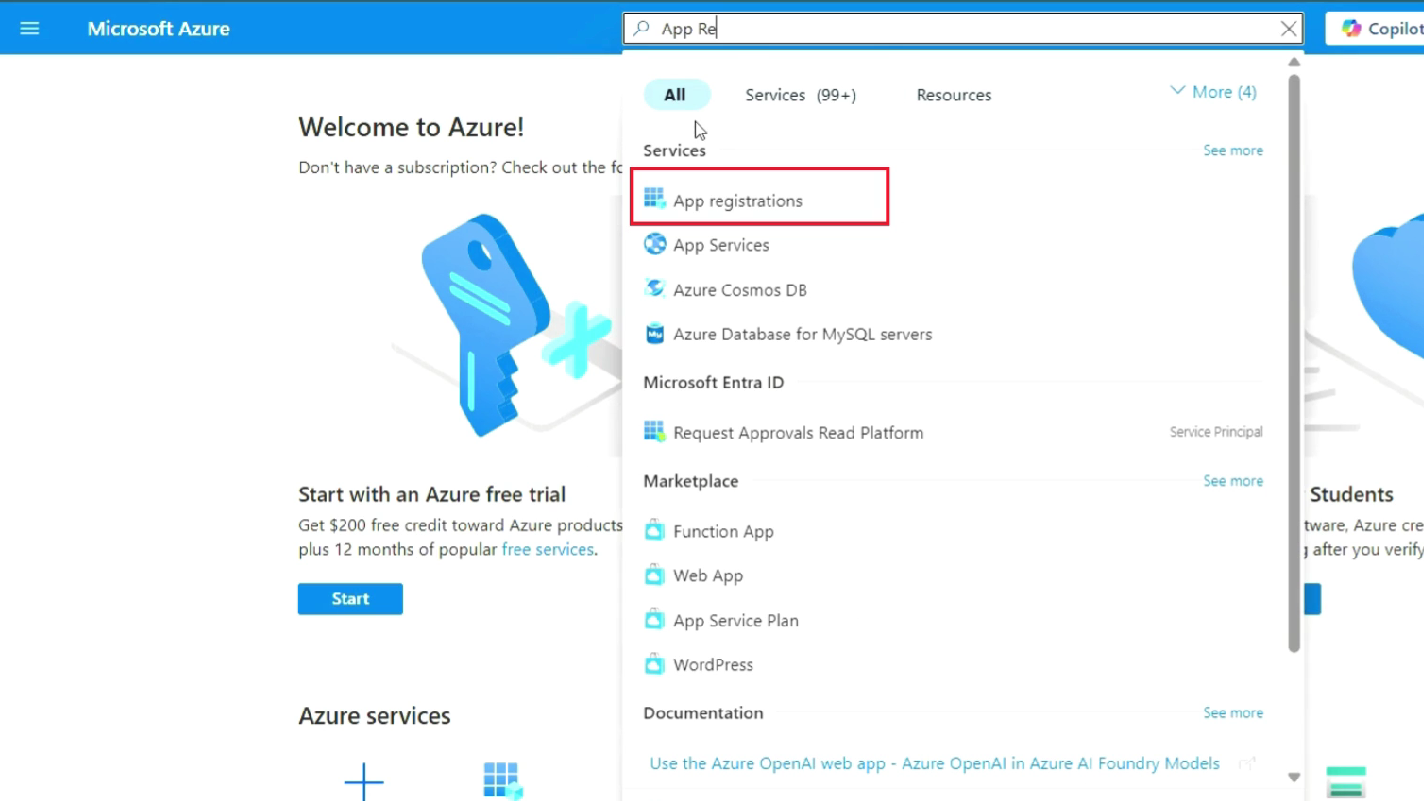Click the Microsoft Azure home title

(x=158, y=29)
